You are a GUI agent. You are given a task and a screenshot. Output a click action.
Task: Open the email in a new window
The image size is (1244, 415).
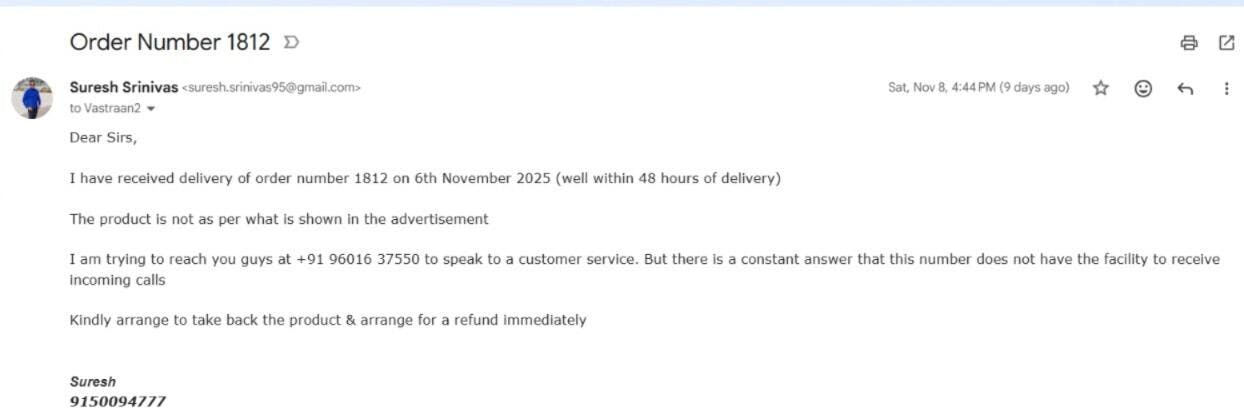[1227, 43]
